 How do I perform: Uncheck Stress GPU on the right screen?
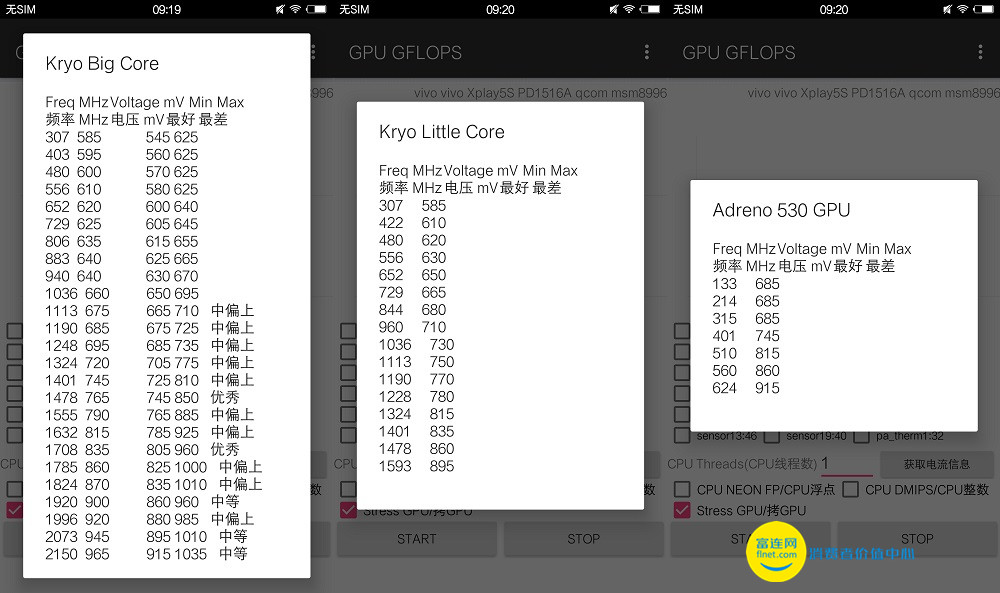coord(682,510)
